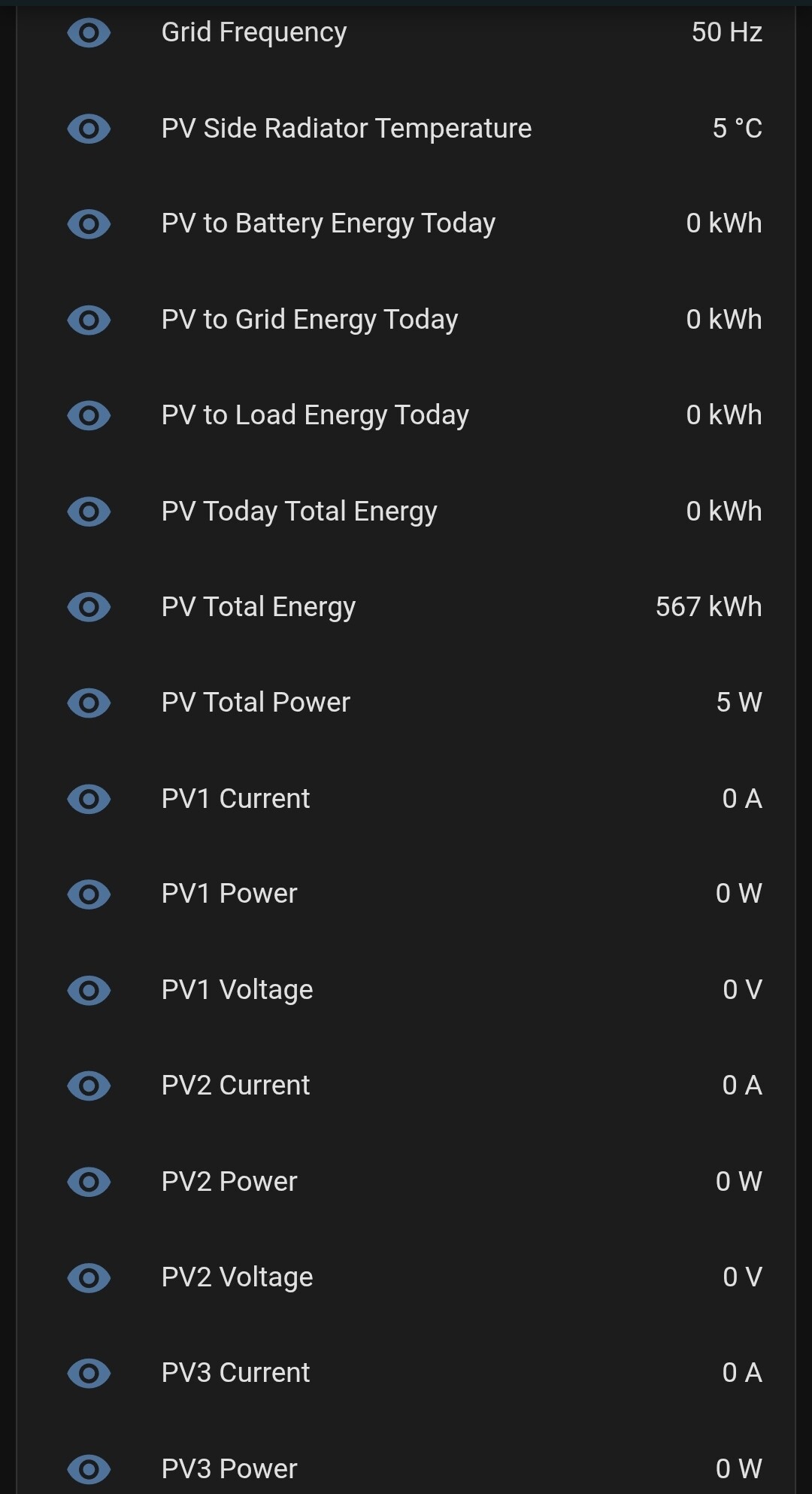Open PV1 Voltage entity details
The height and width of the screenshot is (1494, 812).
pos(237,990)
